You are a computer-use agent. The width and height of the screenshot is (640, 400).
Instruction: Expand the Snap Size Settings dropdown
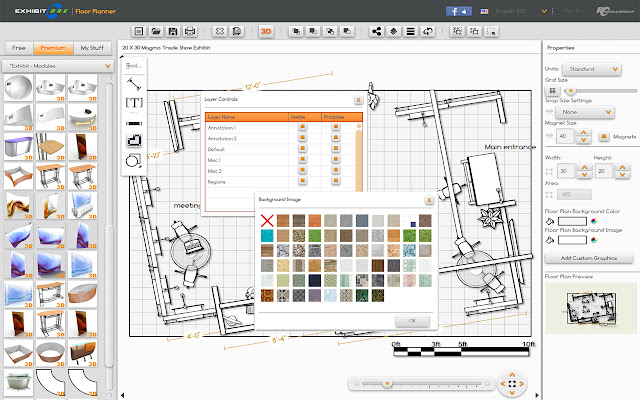click(584, 112)
